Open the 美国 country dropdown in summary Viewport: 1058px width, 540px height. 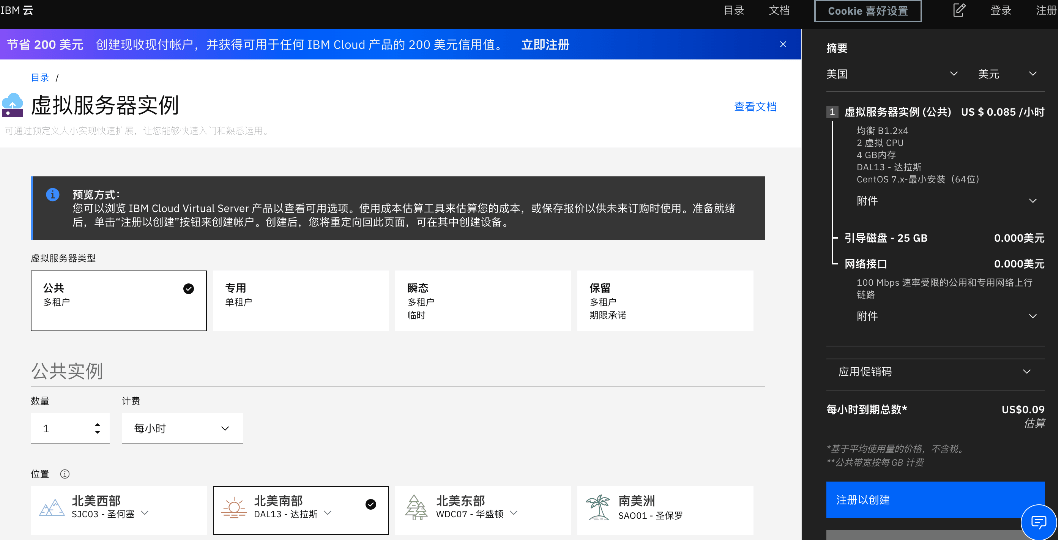(x=892, y=74)
